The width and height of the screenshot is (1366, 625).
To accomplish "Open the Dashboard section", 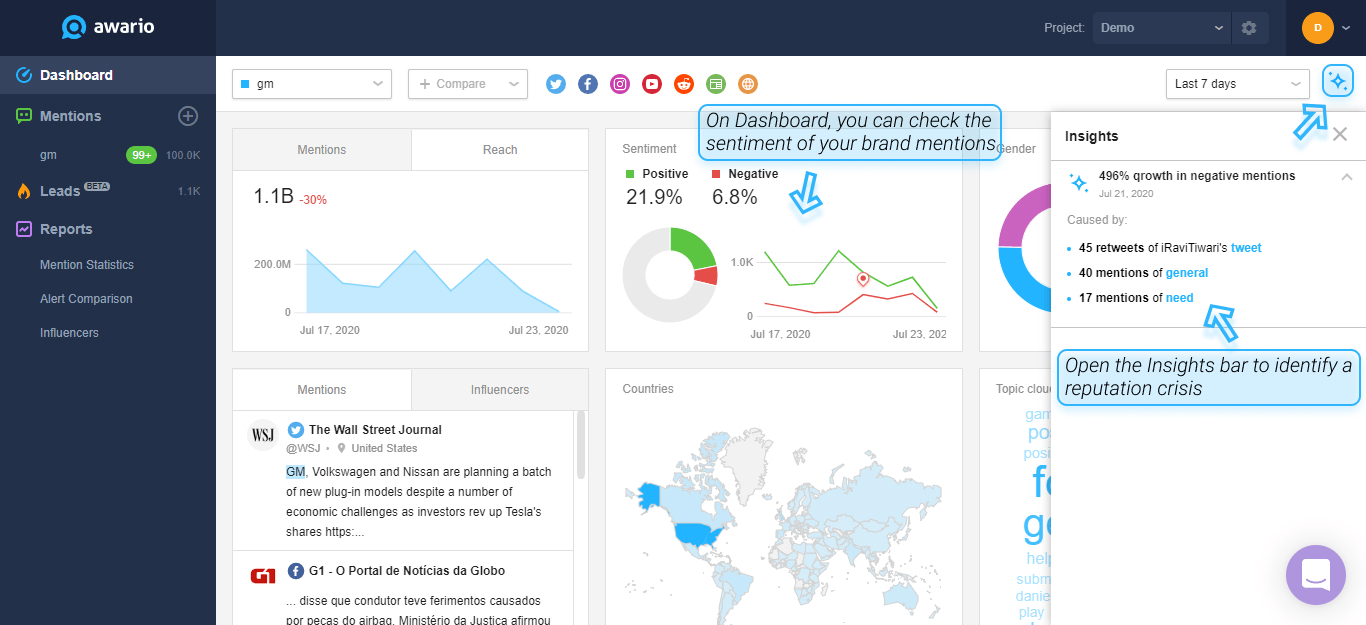I will tap(108, 75).
